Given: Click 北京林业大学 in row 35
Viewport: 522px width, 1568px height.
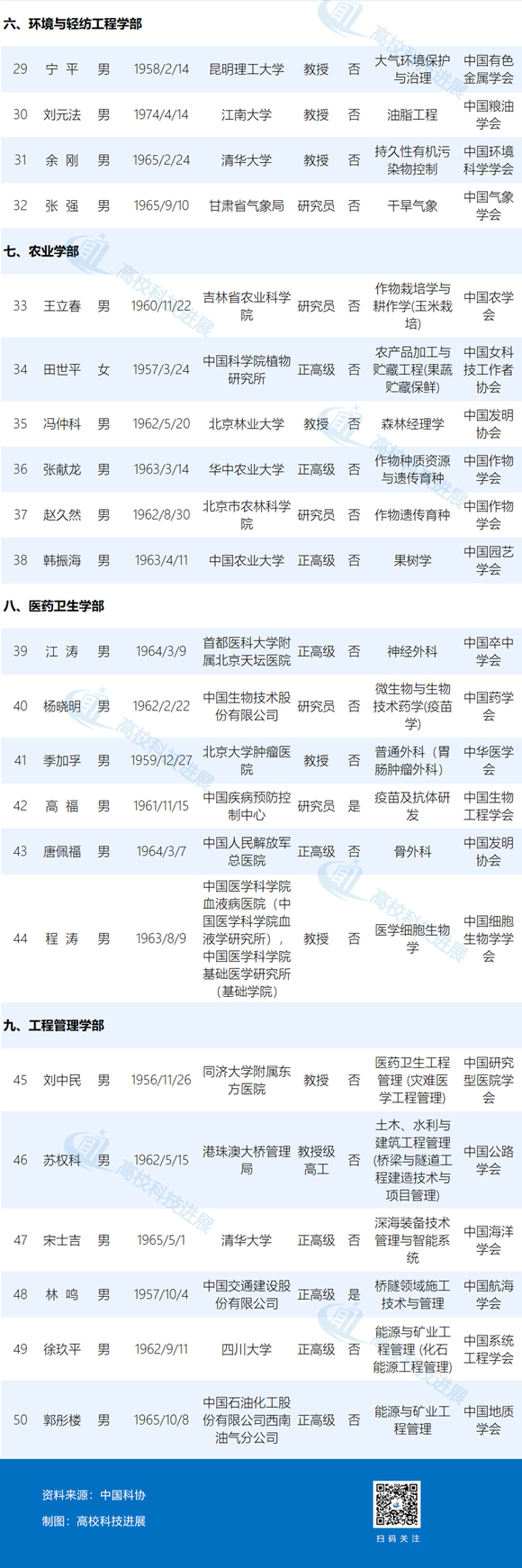Looking at the screenshot, I should pyautogui.click(x=247, y=424).
